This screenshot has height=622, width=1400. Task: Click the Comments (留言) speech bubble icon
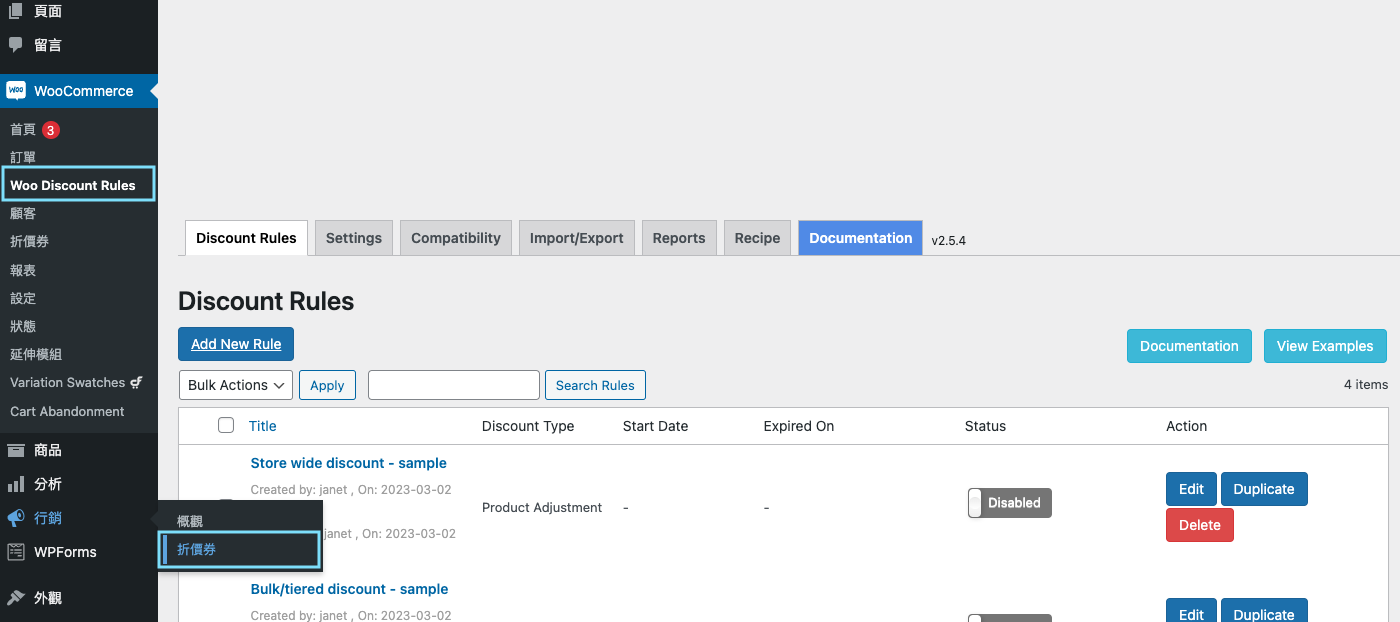[16, 45]
